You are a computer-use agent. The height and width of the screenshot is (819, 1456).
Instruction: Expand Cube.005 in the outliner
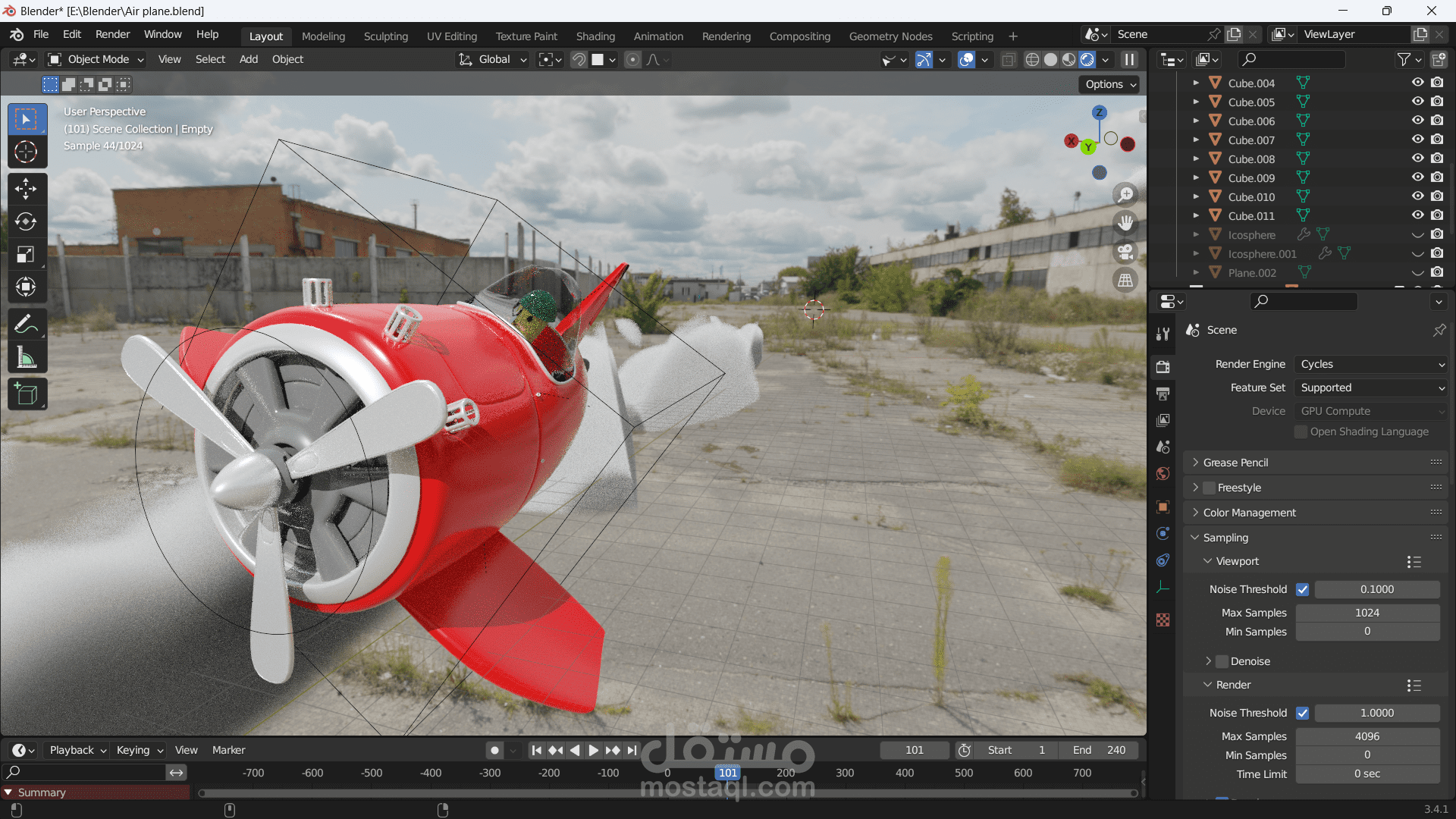(1196, 102)
